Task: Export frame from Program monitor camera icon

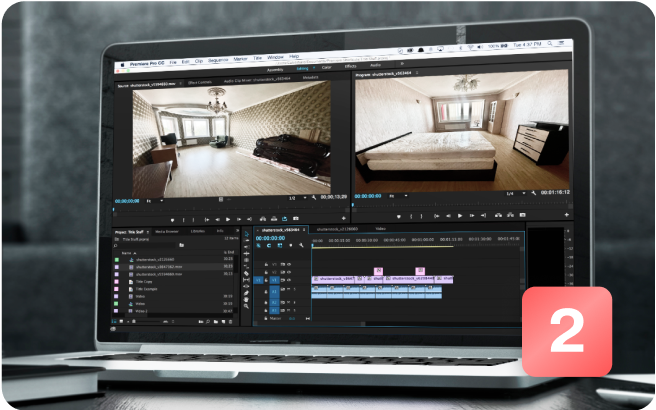Action: coord(523,215)
